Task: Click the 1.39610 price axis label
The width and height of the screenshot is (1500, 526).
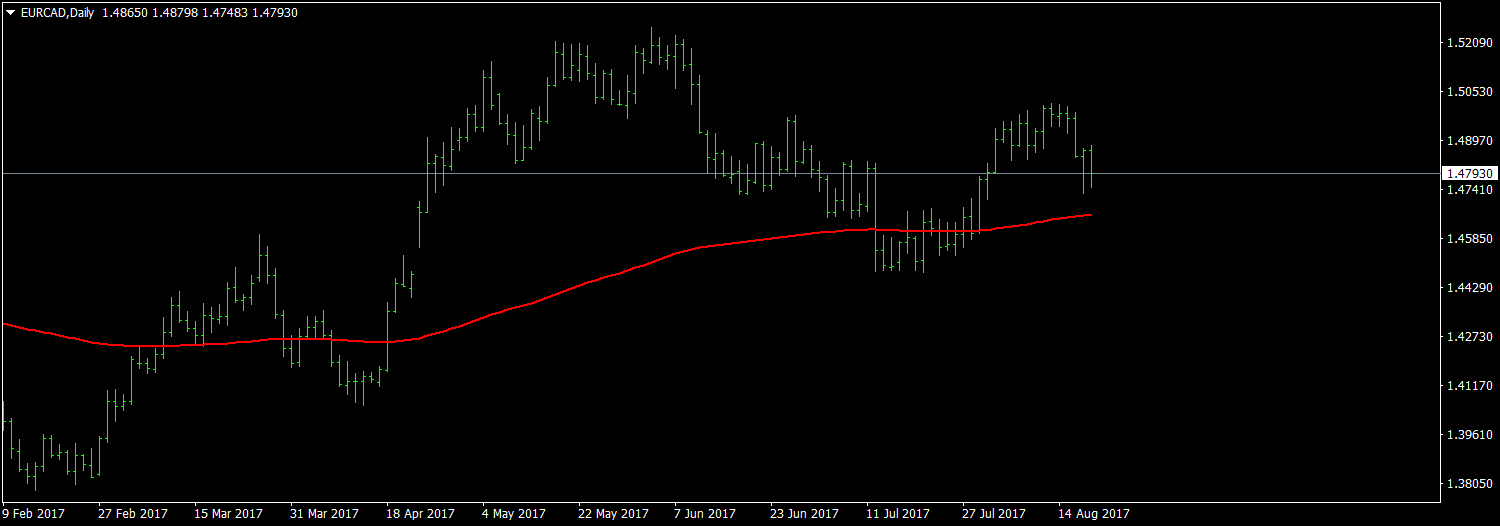Action: (1470, 435)
